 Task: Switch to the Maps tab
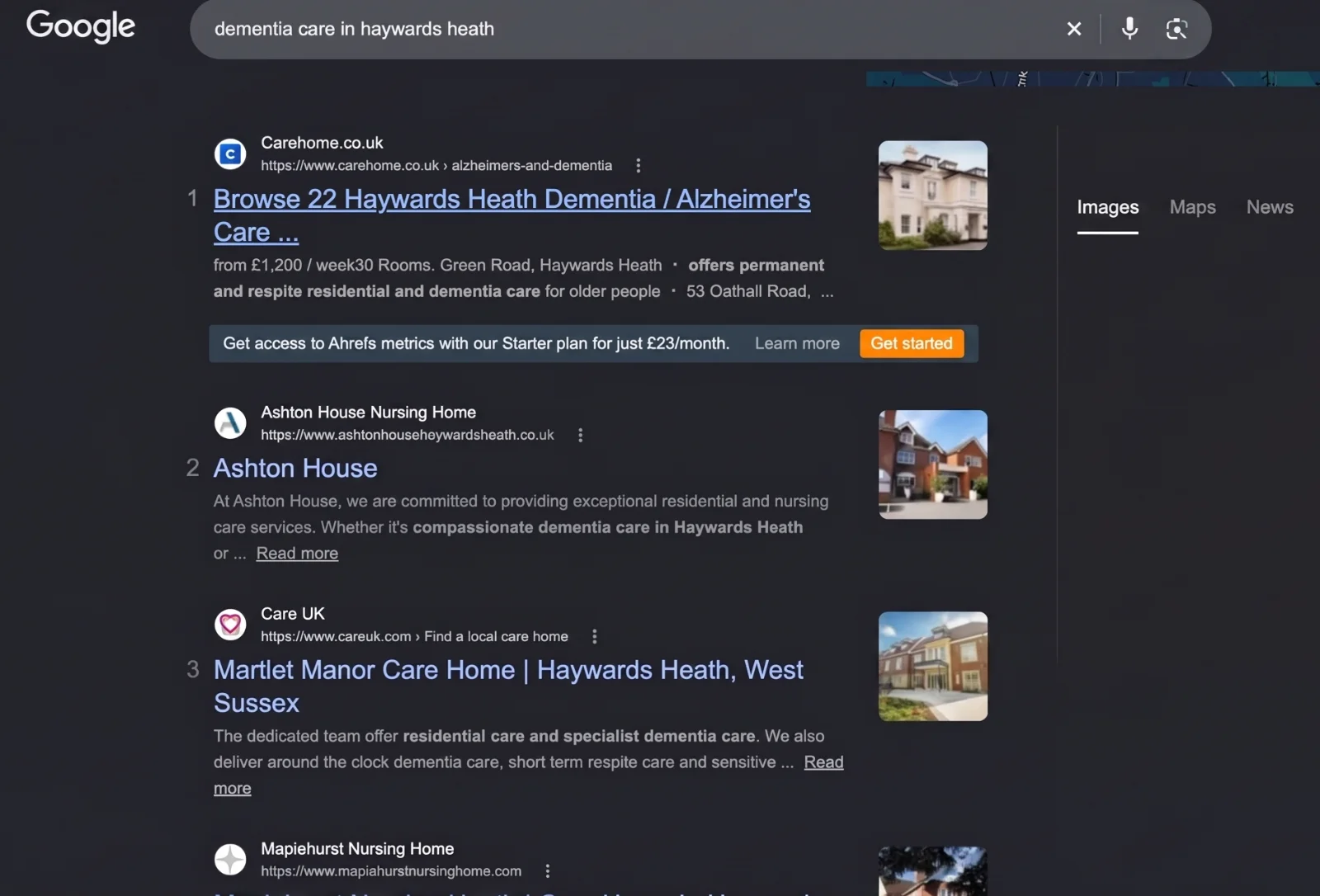(1193, 207)
